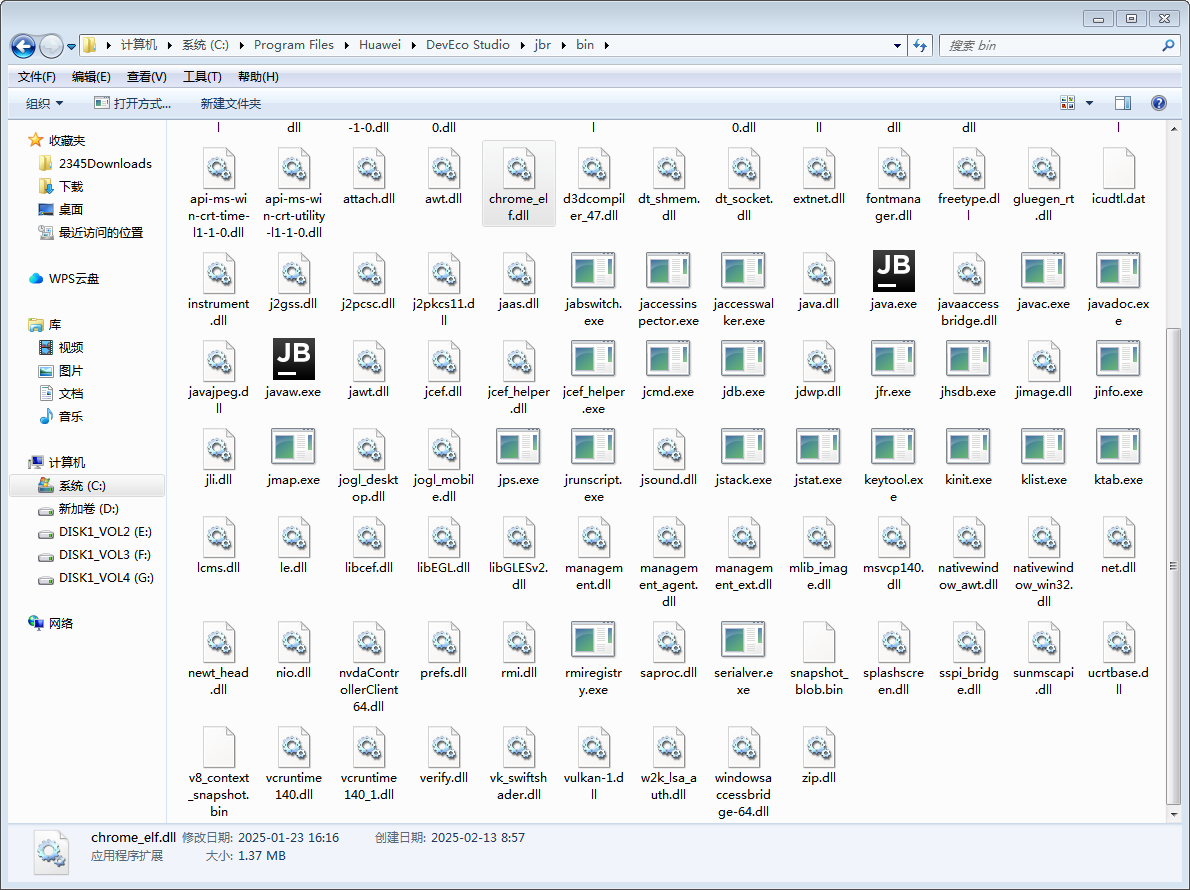Select the icudtl.dat file icon

pyautogui.click(x=1119, y=169)
